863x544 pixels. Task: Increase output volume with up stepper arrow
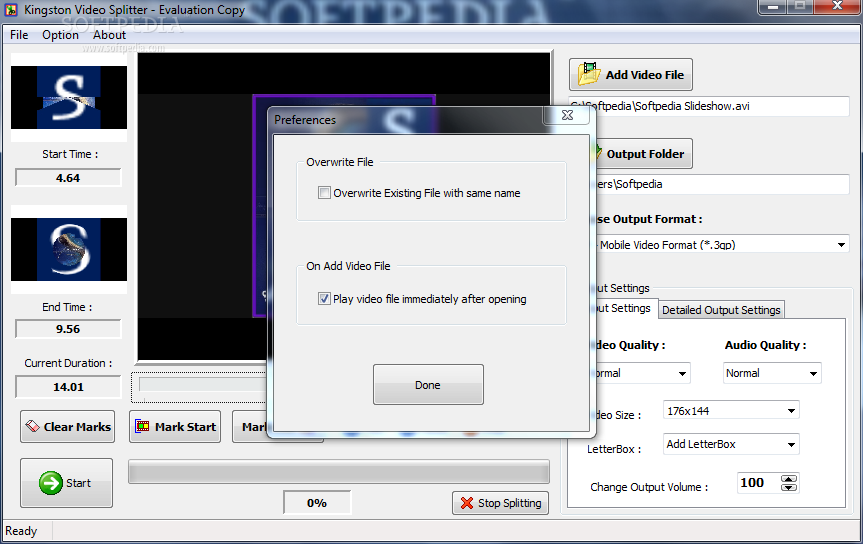[789, 478]
